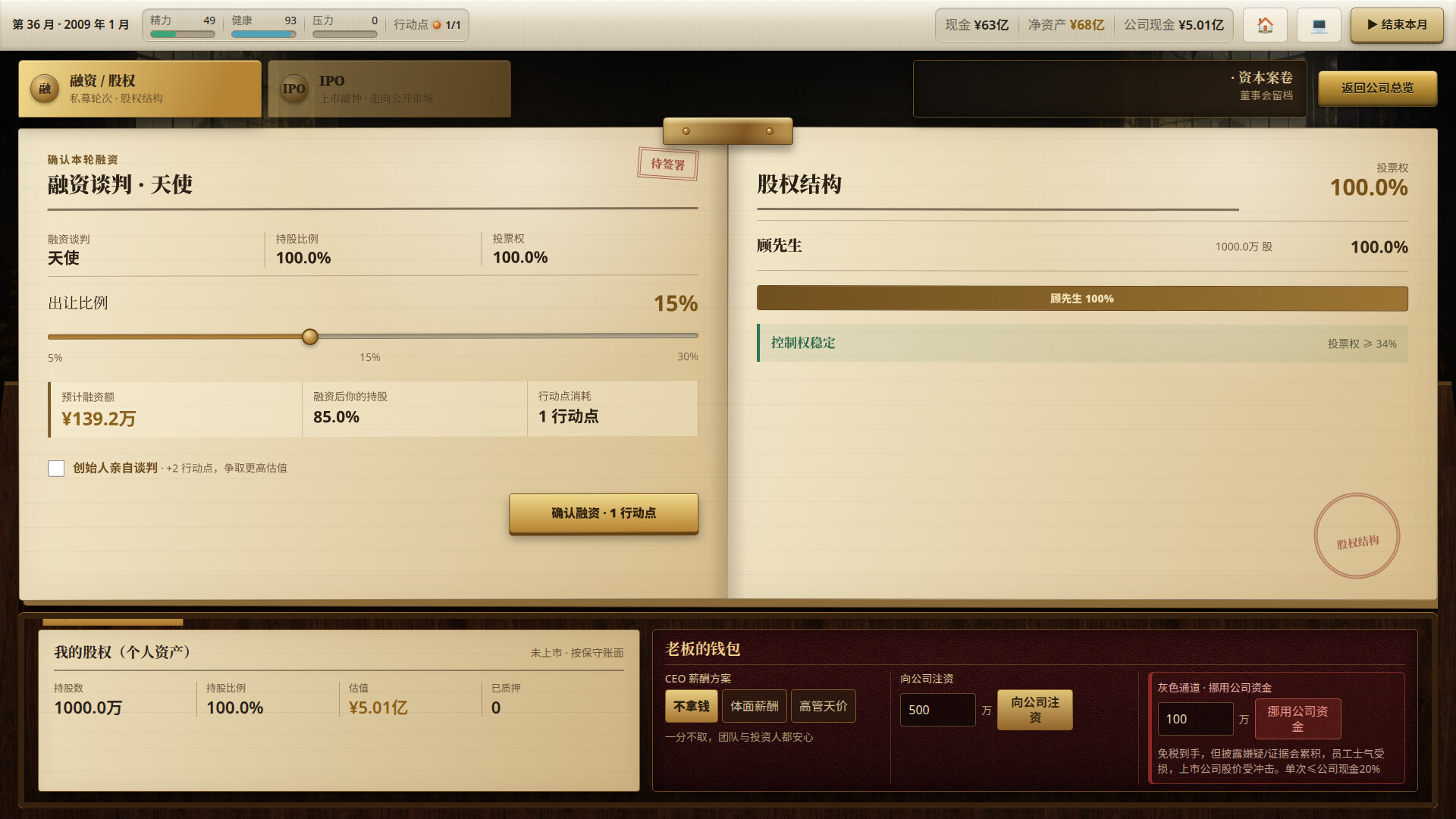Viewport: 1456px width, 819px height.
Task: Click 返回公司总览 button
Action: click(x=1377, y=88)
